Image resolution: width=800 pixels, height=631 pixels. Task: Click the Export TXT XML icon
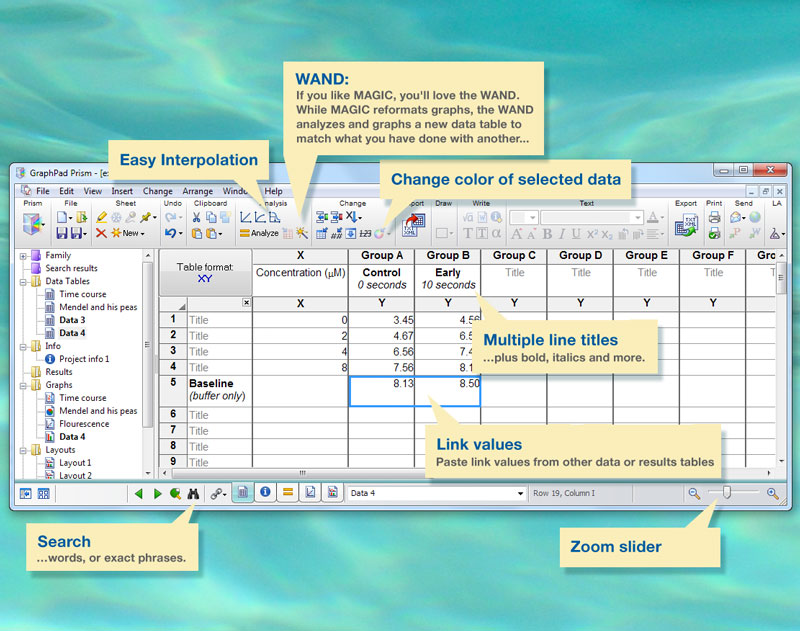(686, 225)
